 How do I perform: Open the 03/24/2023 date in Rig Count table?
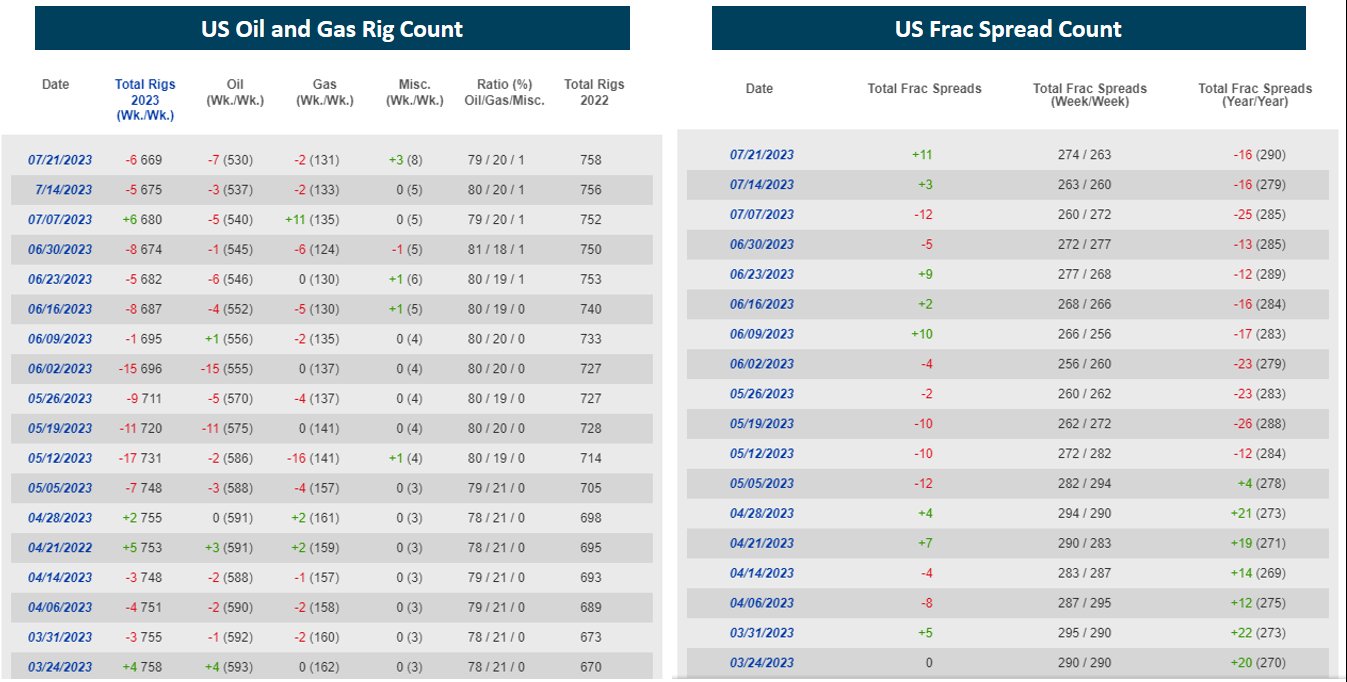[x=60, y=667]
